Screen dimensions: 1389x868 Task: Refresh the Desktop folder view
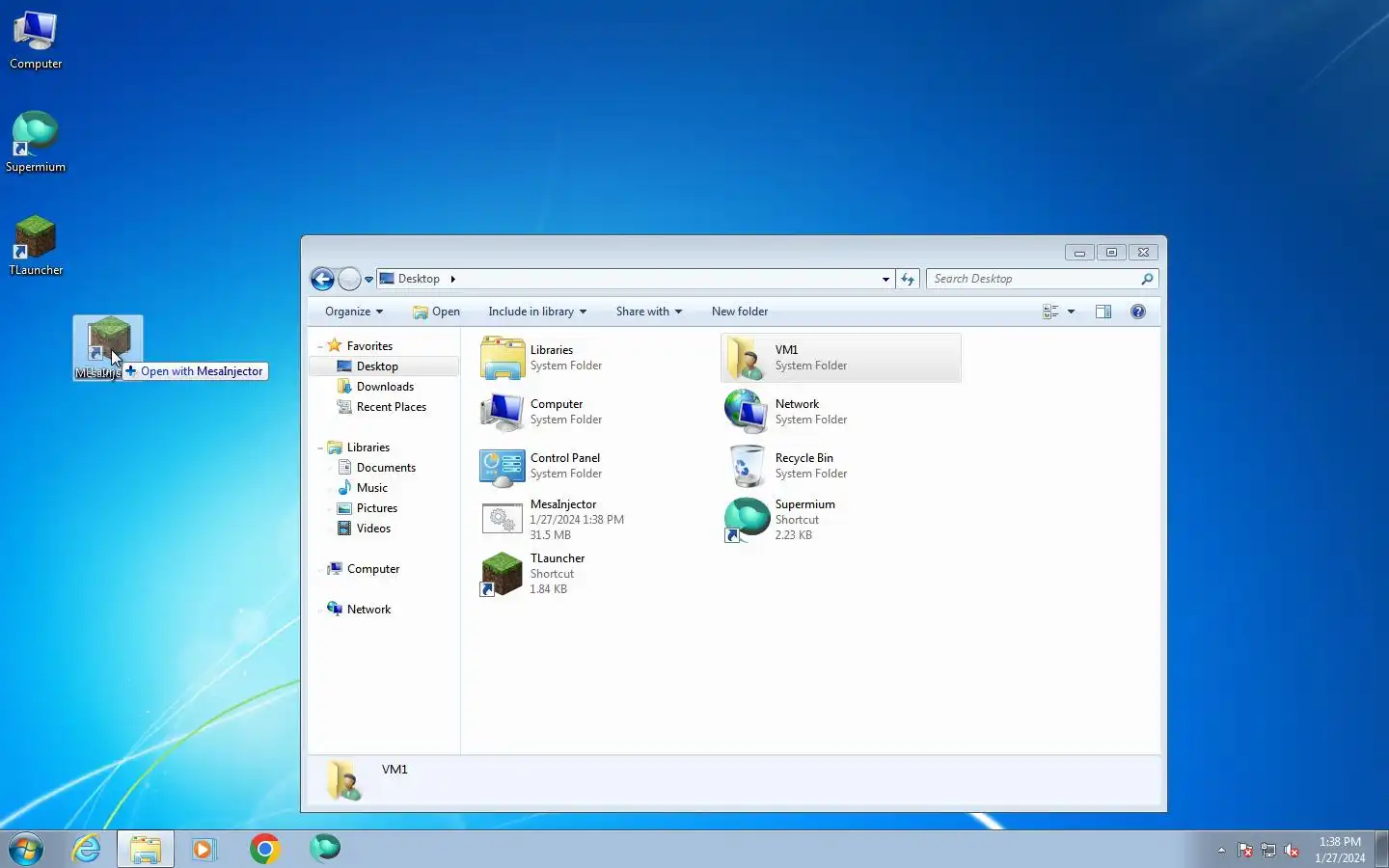coord(908,279)
